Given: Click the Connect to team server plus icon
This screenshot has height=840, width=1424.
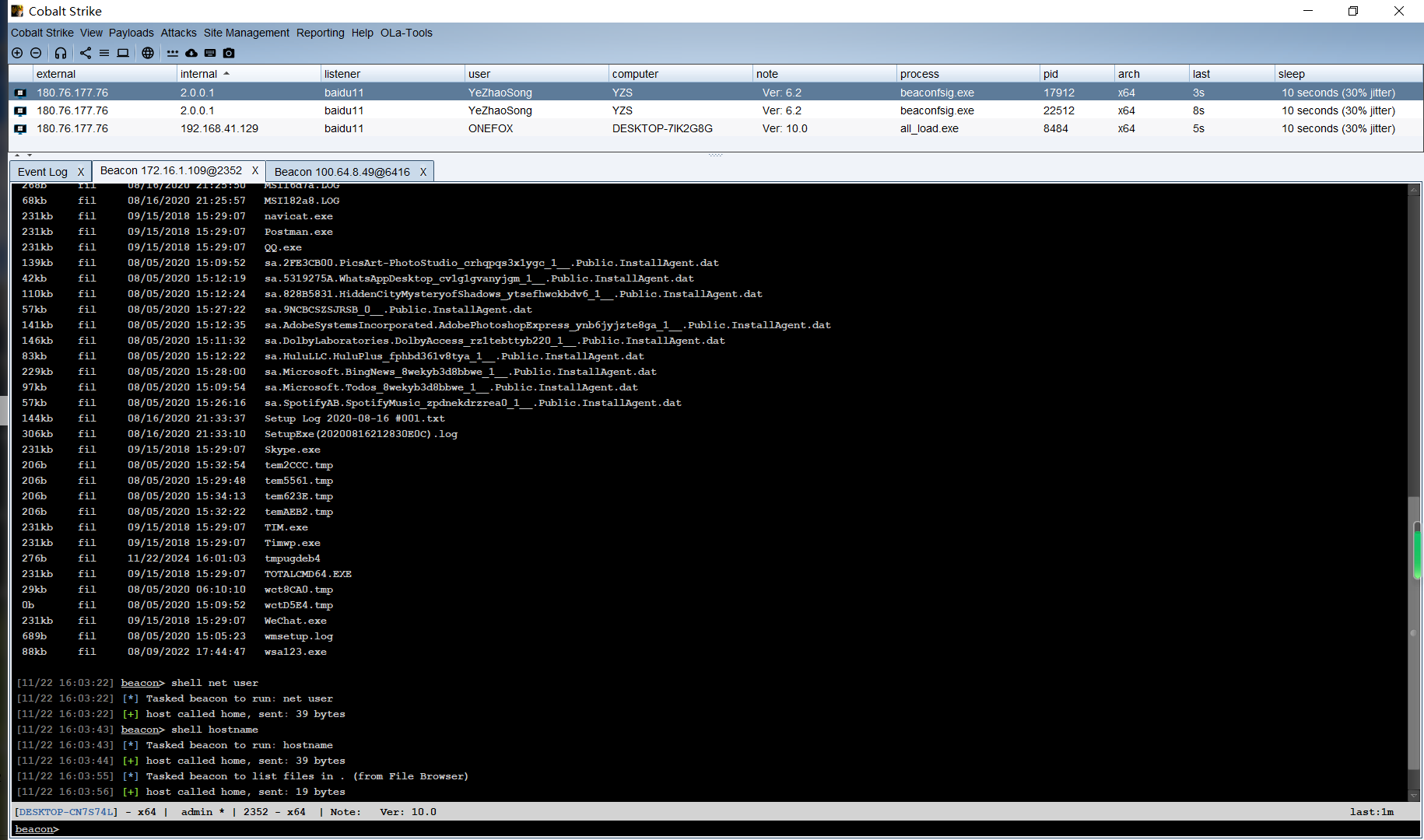Looking at the screenshot, I should pos(17,53).
